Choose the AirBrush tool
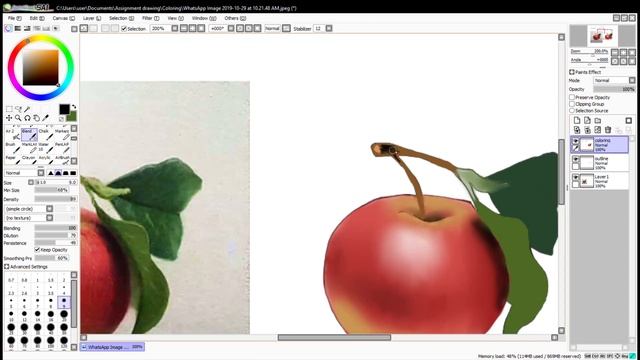The image size is (640, 360). pos(62,160)
